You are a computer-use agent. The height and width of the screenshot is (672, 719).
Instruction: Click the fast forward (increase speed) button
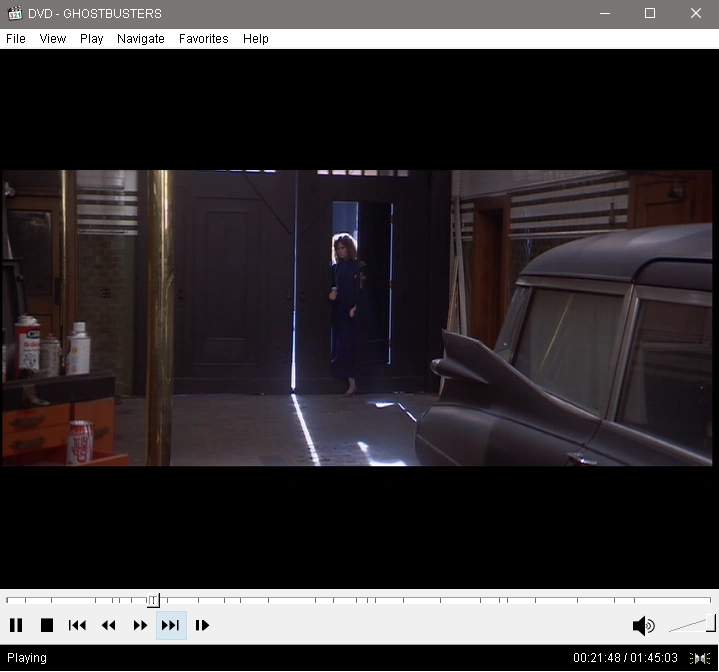[140, 625]
